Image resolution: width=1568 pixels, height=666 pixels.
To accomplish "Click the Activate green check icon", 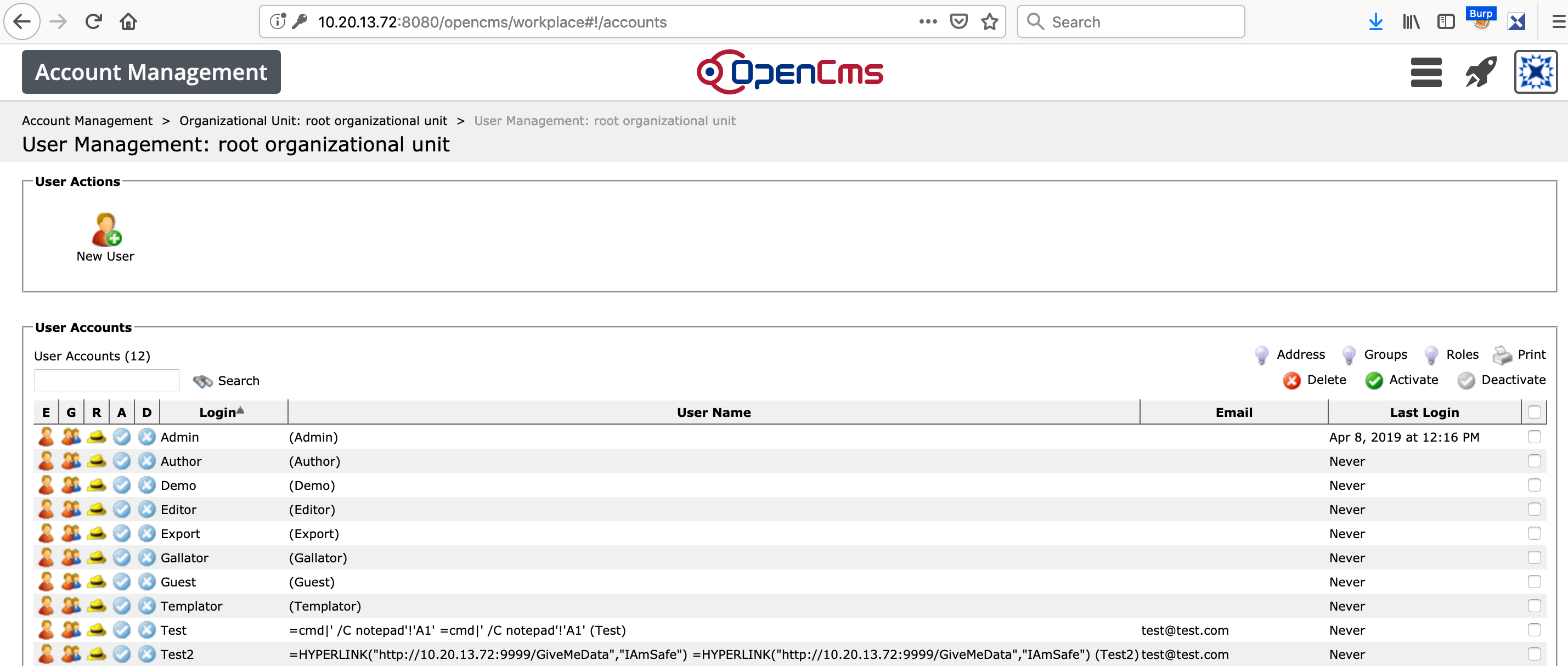I will 1373,381.
